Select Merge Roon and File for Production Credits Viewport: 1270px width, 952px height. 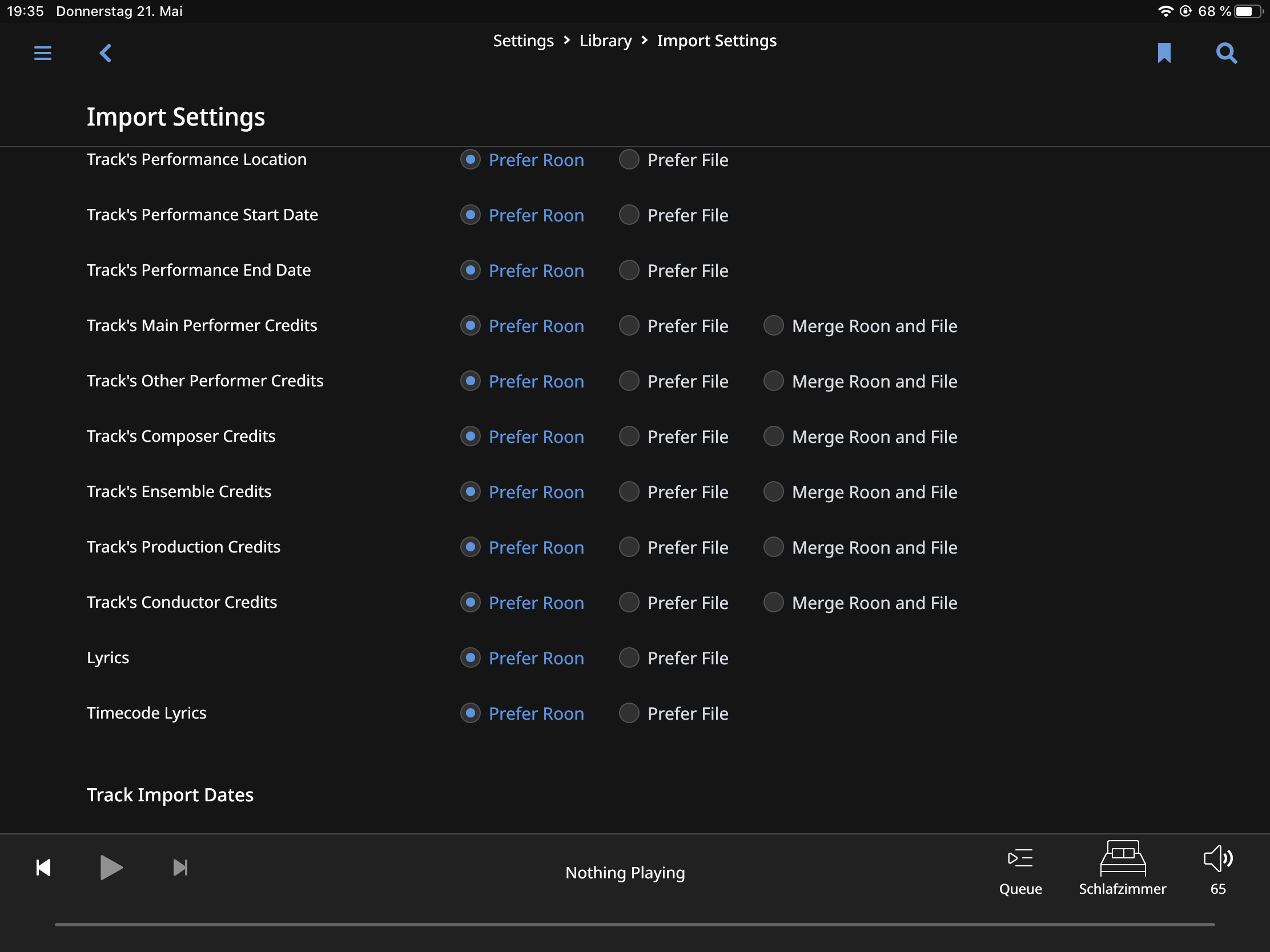pos(860,547)
